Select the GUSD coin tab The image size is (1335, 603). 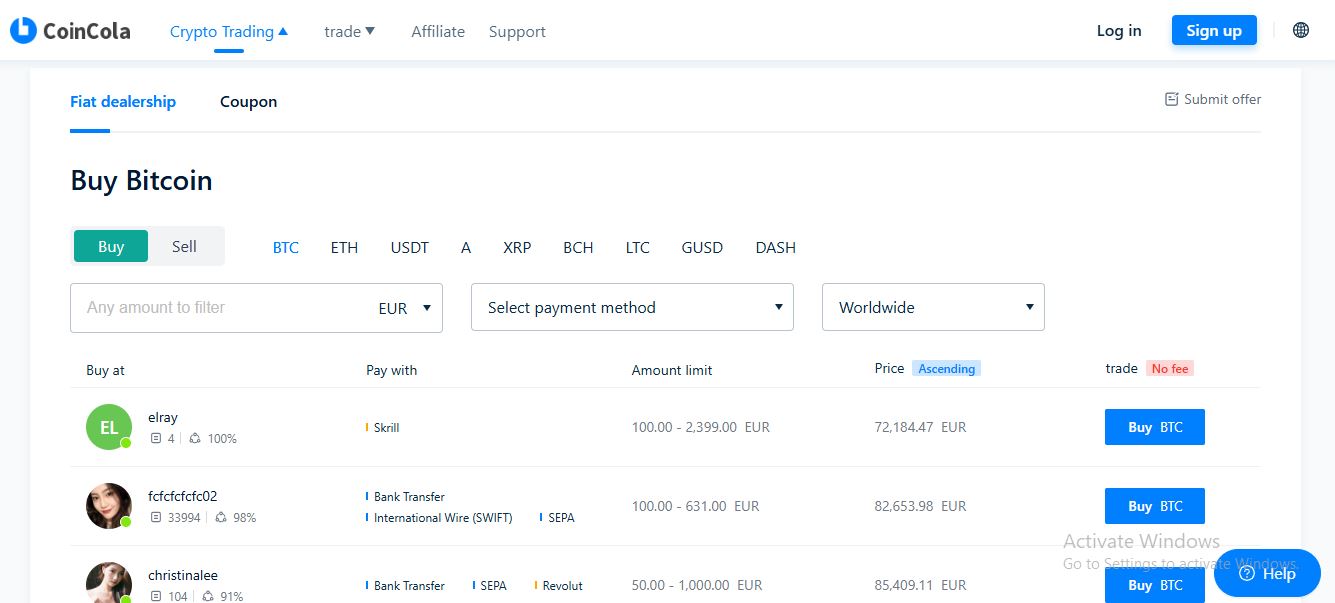point(702,247)
